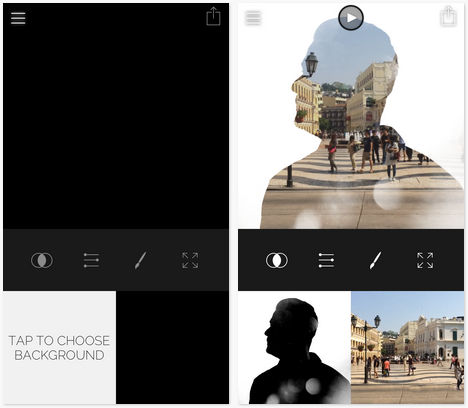Select the man silhouette thumbnail
This screenshot has width=468, height=408.
point(294,348)
